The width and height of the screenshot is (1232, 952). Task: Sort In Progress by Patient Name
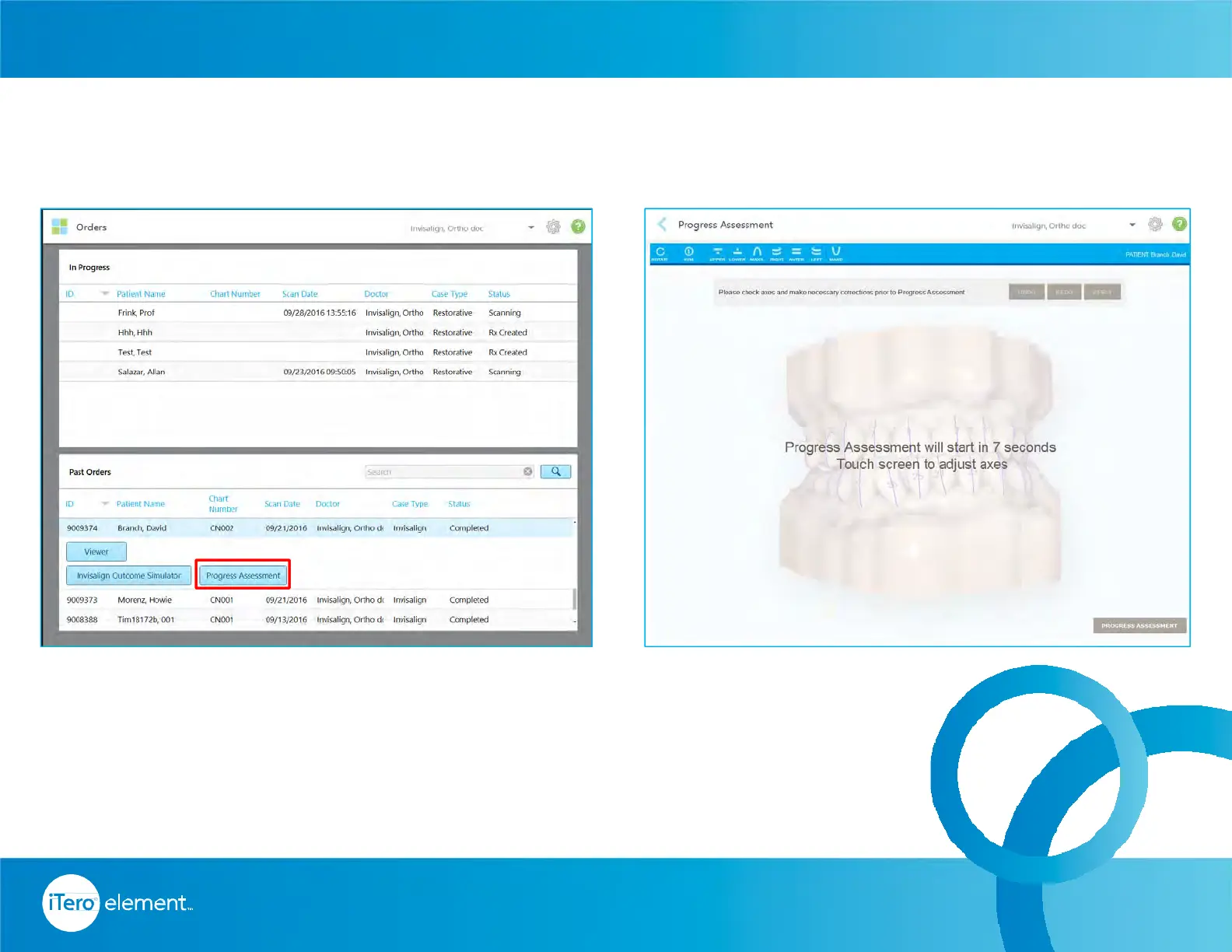tap(141, 294)
